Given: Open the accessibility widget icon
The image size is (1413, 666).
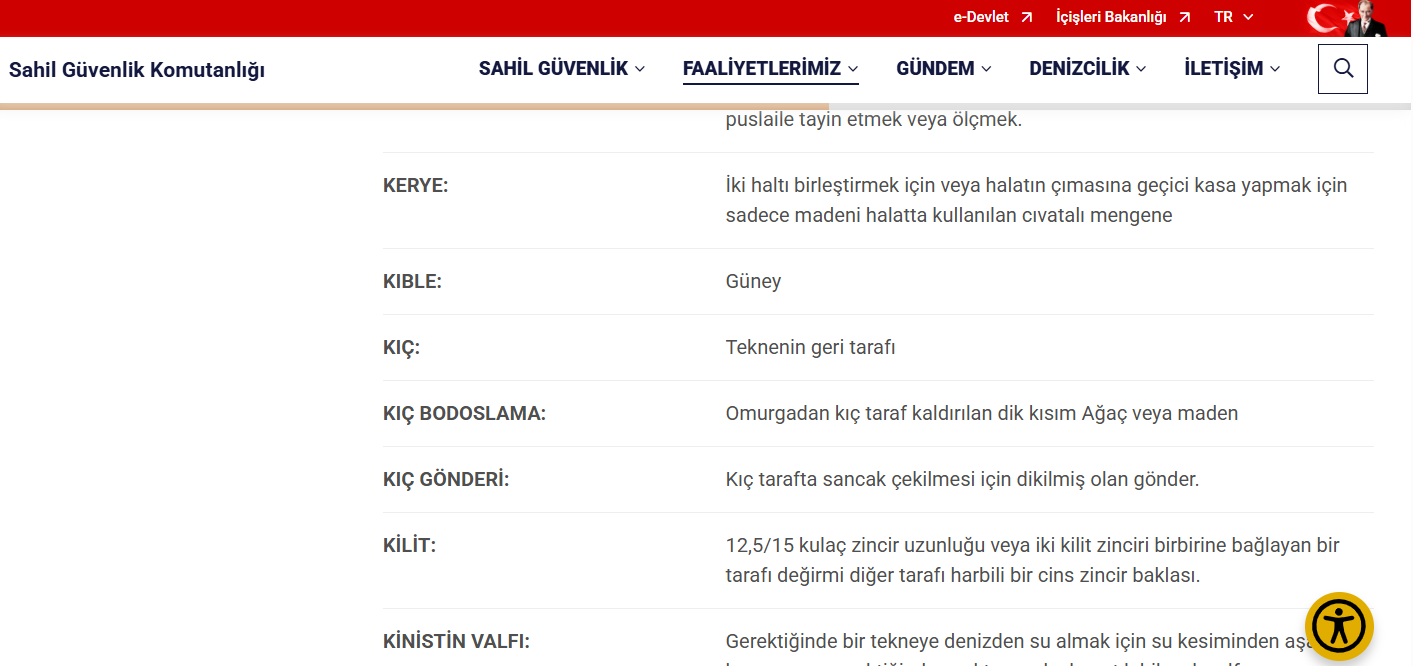Looking at the screenshot, I should 1339,627.
